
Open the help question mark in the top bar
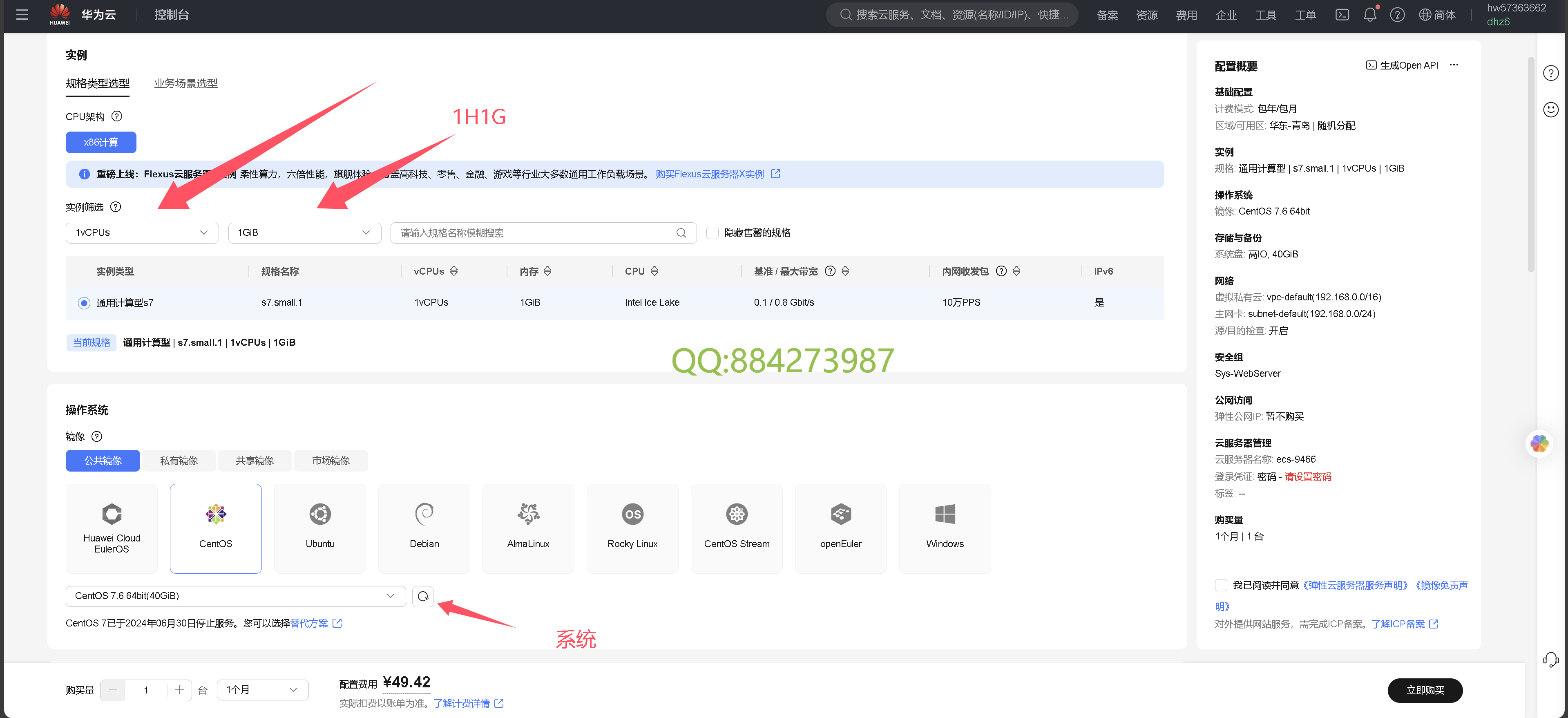[x=1398, y=15]
